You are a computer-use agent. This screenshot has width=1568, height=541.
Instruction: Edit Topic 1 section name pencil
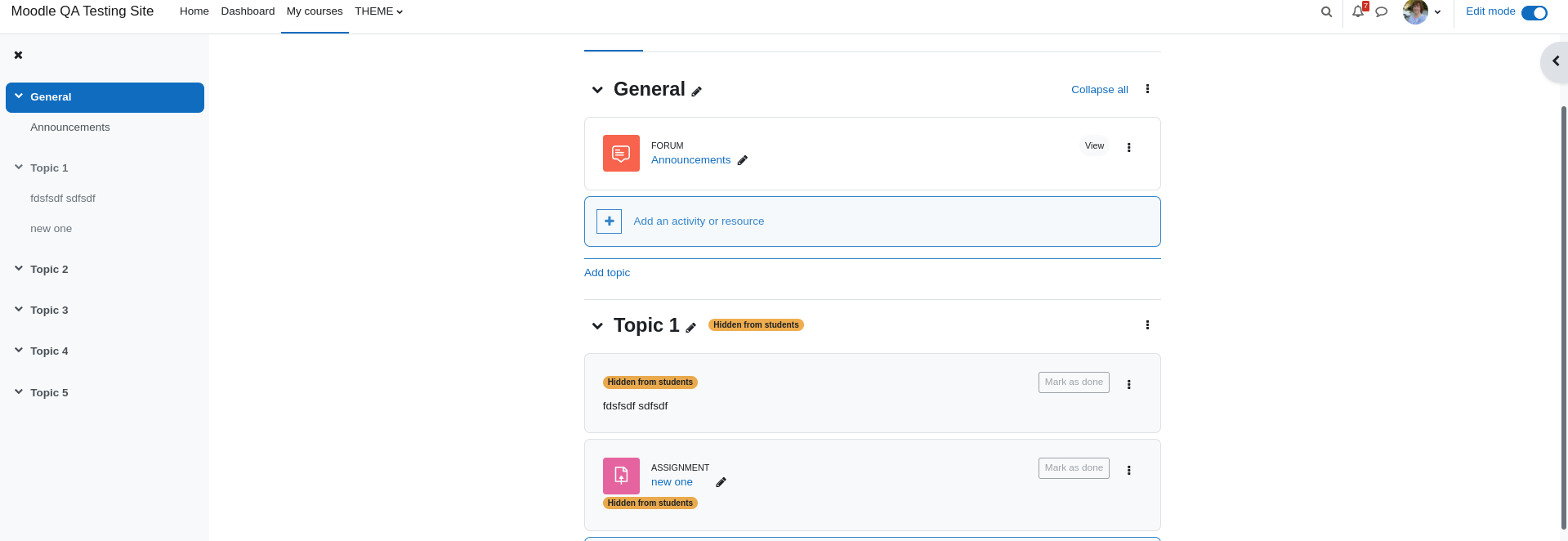pyautogui.click(x=691, y=328)
